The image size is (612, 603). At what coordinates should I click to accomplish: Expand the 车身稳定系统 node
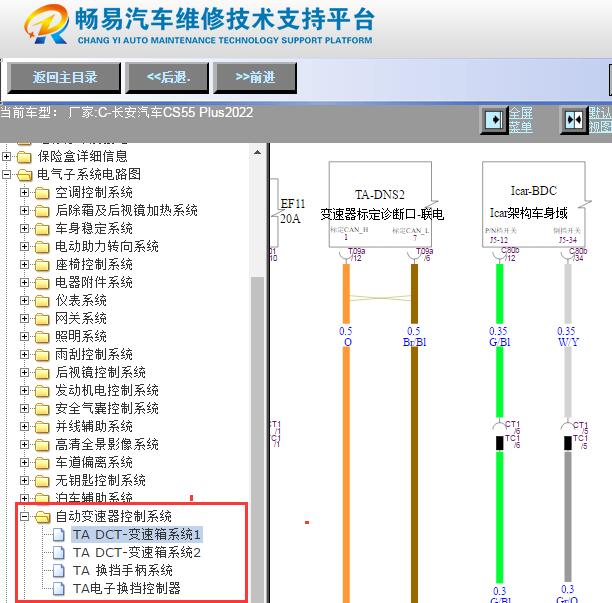click(24, 228)
